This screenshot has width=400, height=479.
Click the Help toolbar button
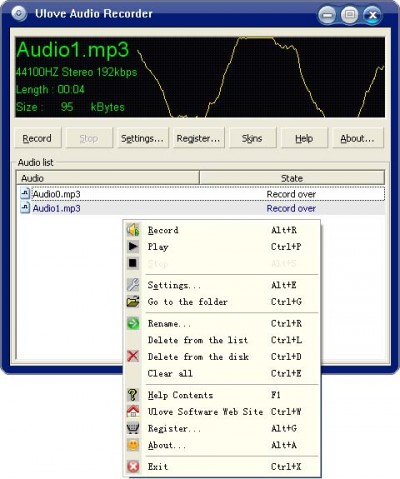coord(304,138)
